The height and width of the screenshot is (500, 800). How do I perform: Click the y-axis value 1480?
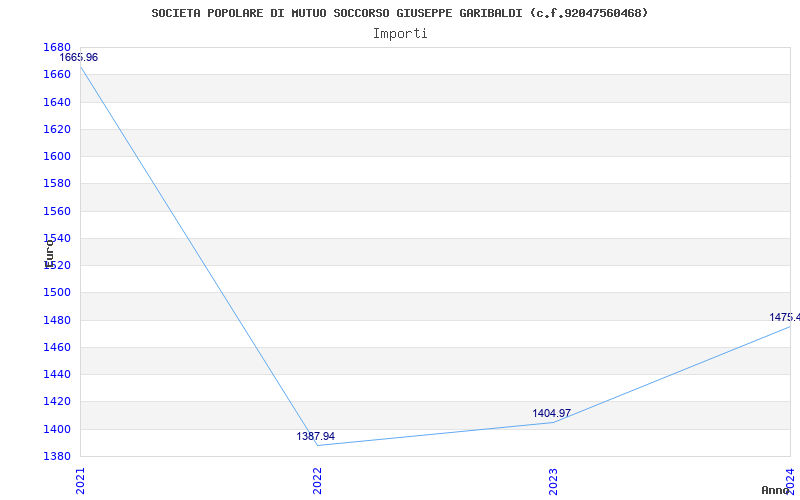57,320
